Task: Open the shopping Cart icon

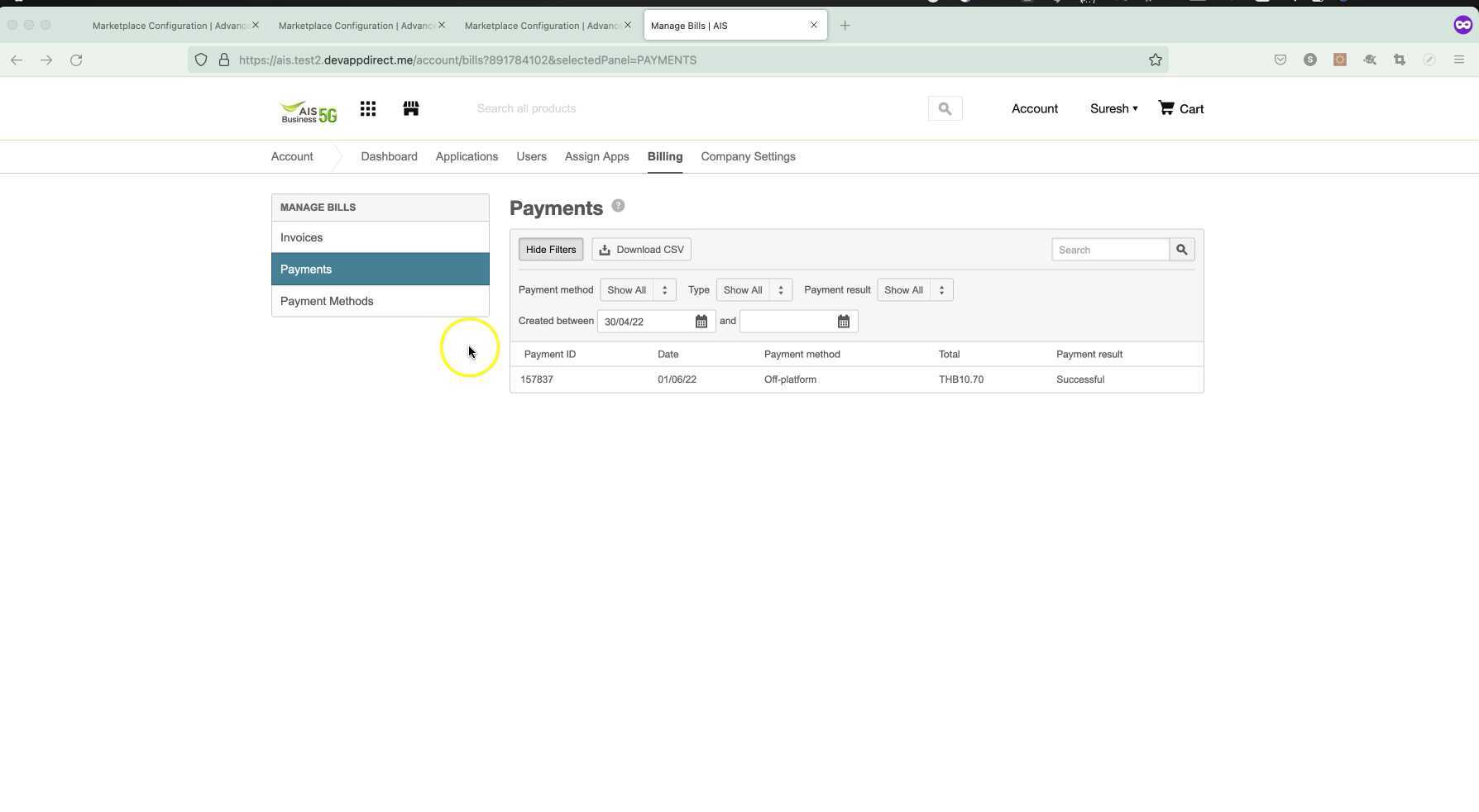Action: coord(1166,108)
